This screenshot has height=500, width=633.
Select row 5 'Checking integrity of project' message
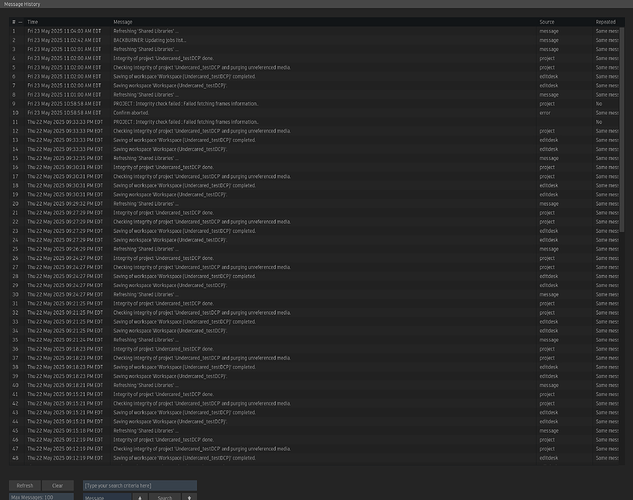[x=202, y=67]
